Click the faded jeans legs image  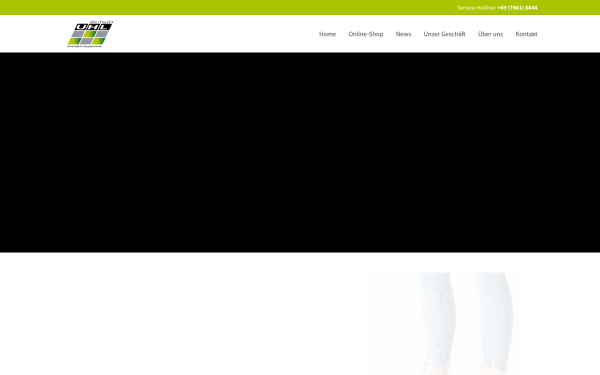click(442, 324)
